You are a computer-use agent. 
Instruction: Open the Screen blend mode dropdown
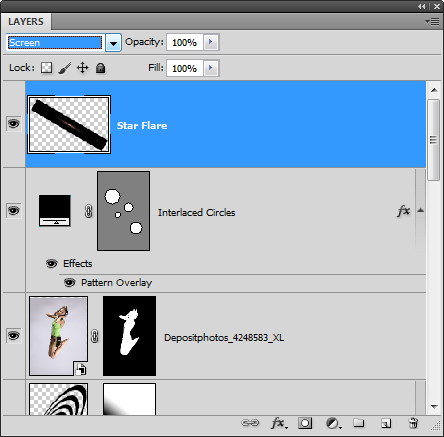pyautogui.click(x=113, y=43)
